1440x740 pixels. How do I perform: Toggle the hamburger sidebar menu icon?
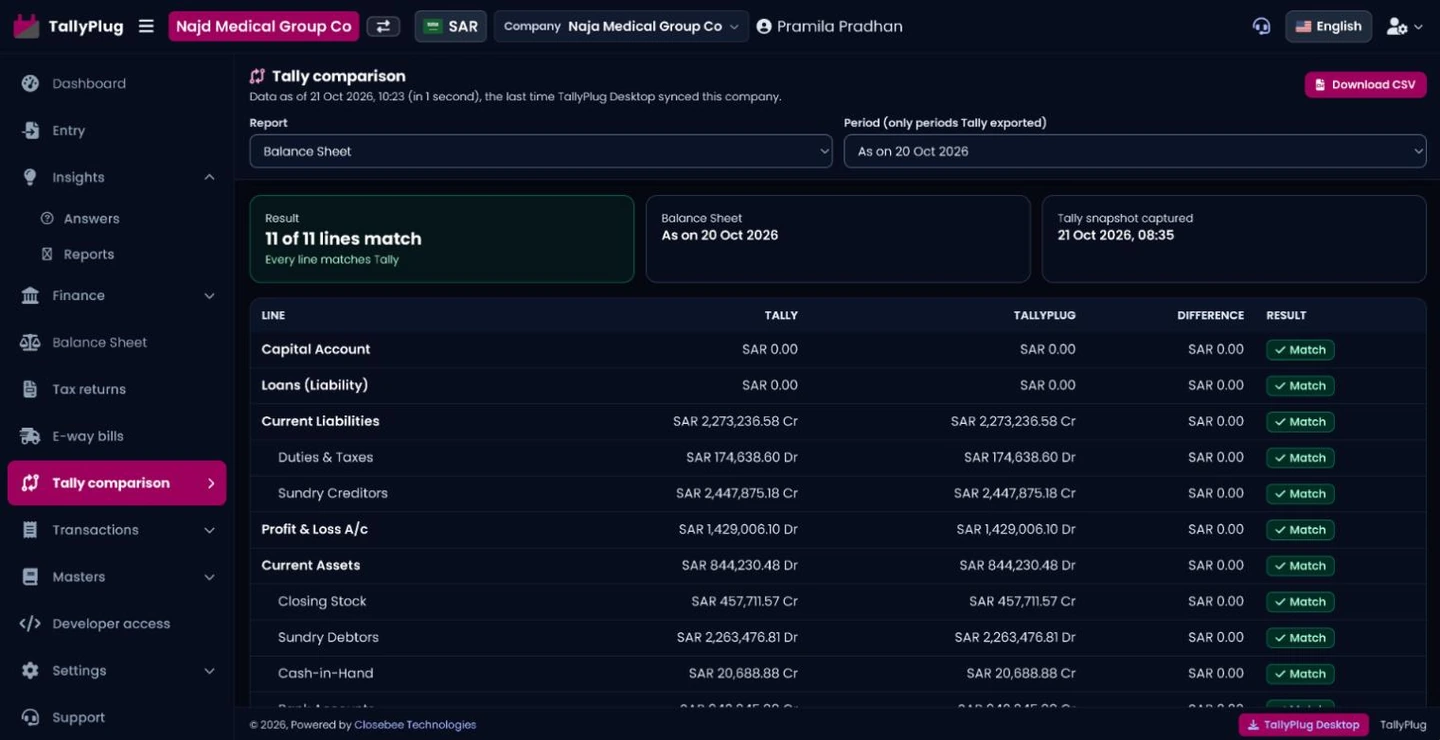click(146, 26)
